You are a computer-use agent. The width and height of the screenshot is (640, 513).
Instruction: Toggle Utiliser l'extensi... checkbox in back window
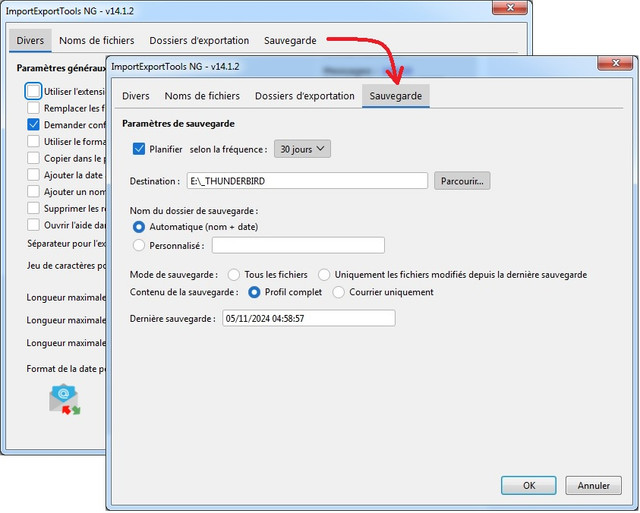point(33,91)
